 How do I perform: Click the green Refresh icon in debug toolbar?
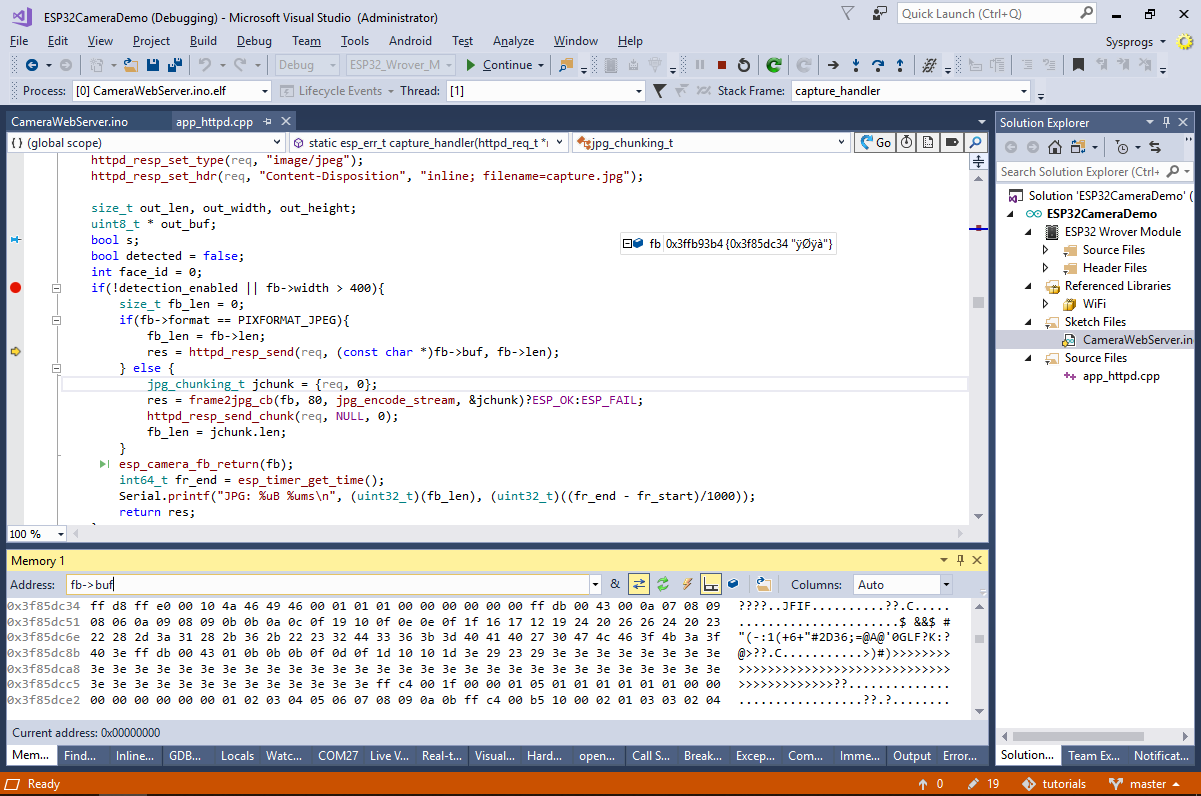(x=774, y=65)
